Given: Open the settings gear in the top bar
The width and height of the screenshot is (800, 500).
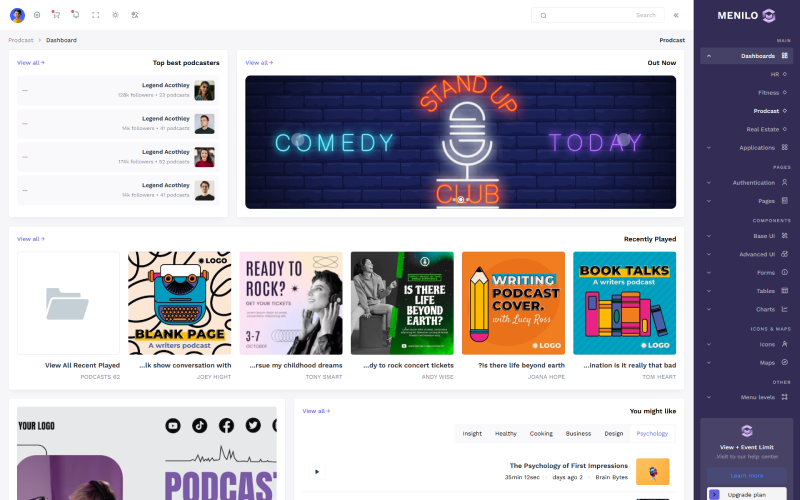Looking at the screenshot, I should 37,15.
